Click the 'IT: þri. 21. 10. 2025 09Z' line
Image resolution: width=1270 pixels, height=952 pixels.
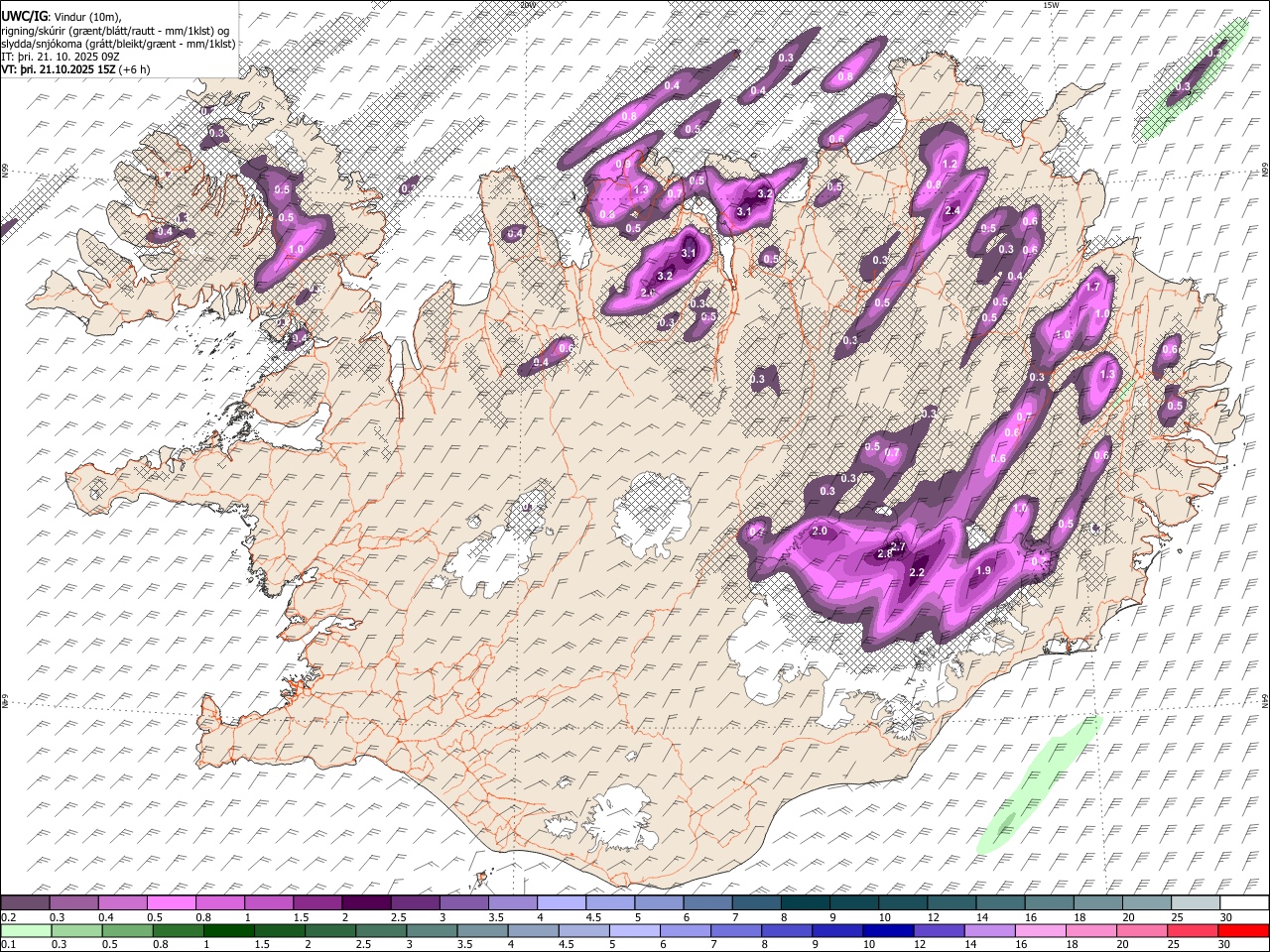point(61,57)
